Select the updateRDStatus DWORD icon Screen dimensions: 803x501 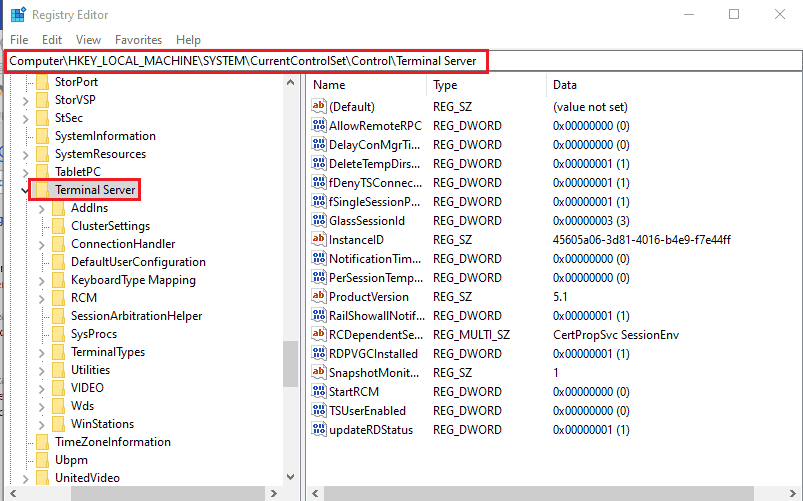(x=319, y=429)
